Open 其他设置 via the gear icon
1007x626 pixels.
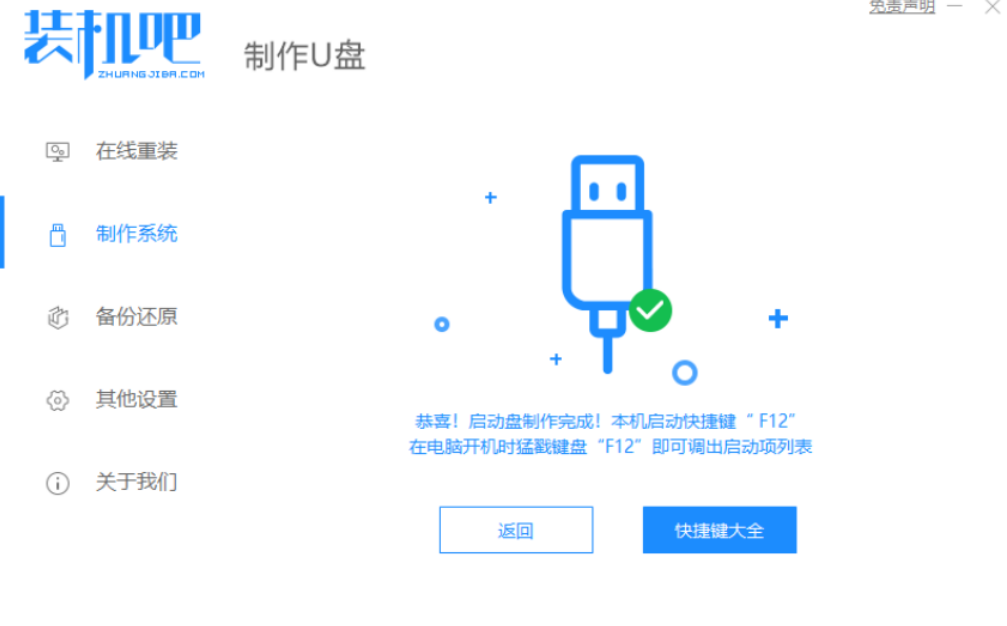click(57, 400)
